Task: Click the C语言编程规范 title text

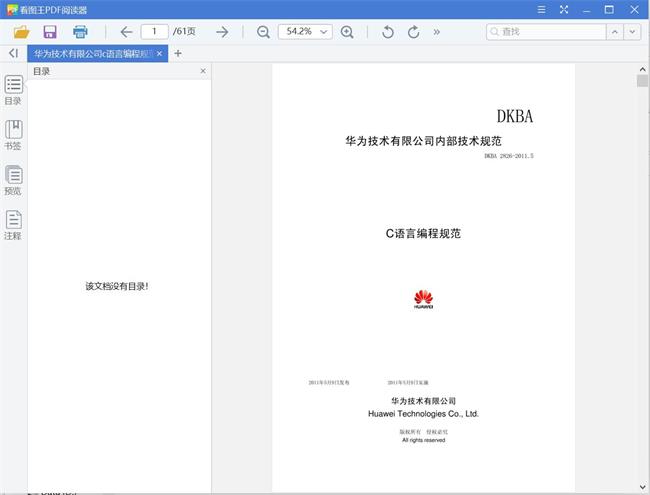Action: (423, 233)
